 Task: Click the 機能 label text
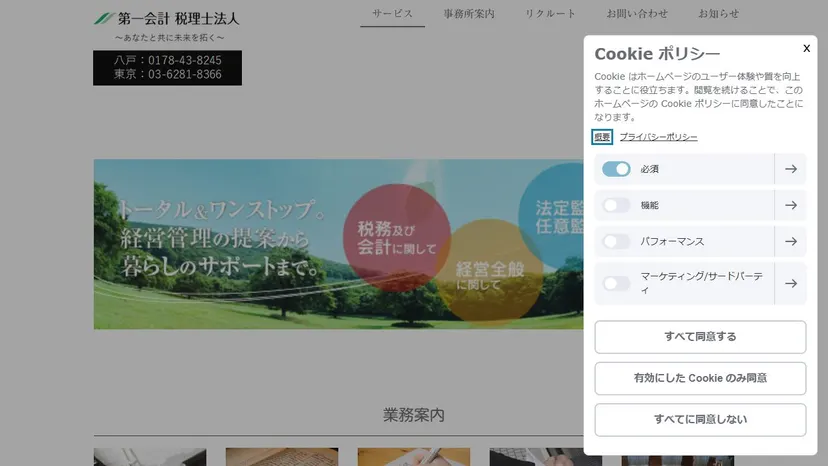coord(649,206)
